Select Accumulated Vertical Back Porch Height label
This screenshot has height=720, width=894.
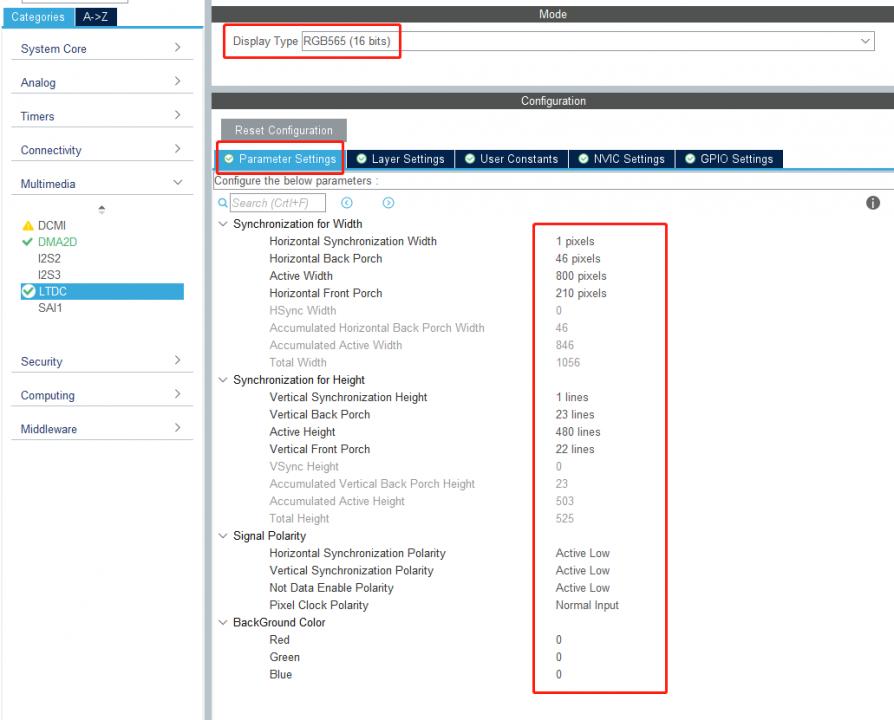coord(372,484)
